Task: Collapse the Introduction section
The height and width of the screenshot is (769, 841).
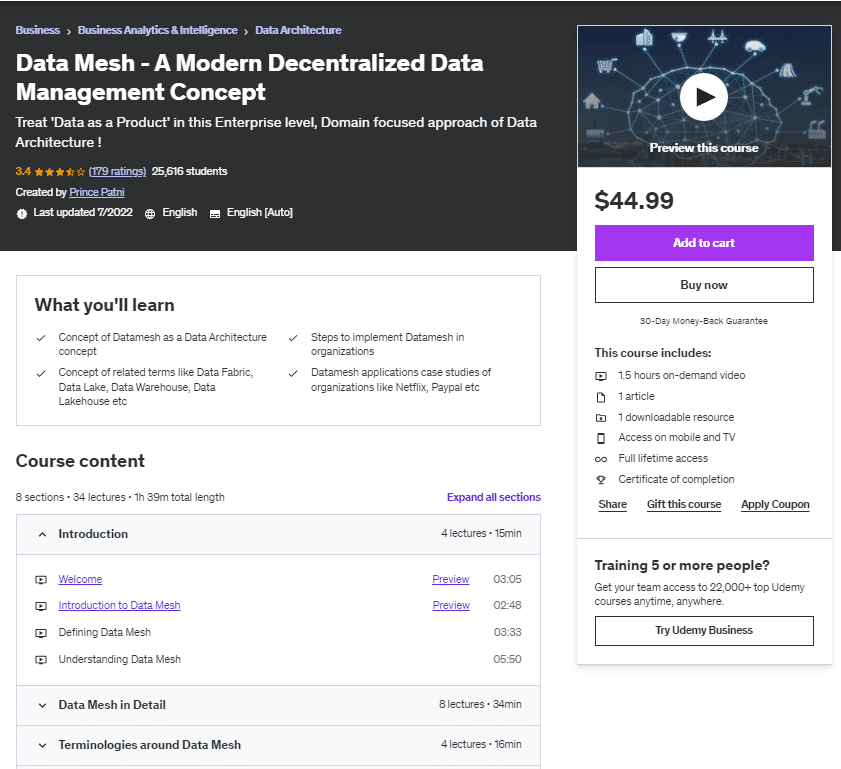Action: (x=42, y=534)
